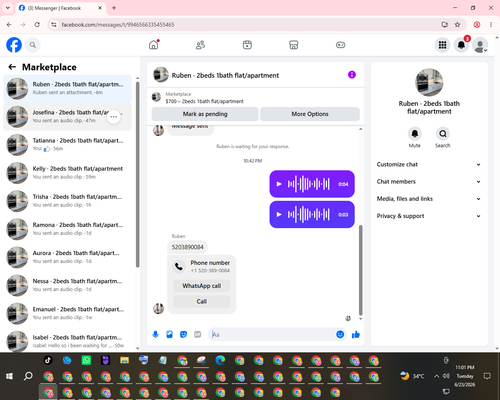Open Aurora conversation
The width and height of the screenshot is (500, 400).
pos(67,257)
